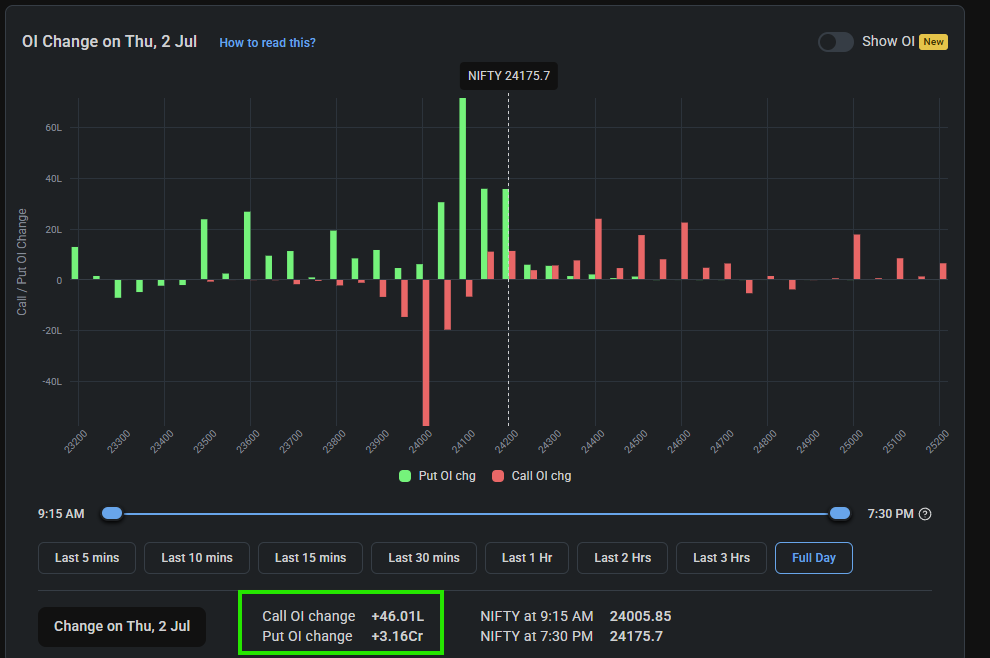Open the 'How to read this?' link

click(267, 43)
